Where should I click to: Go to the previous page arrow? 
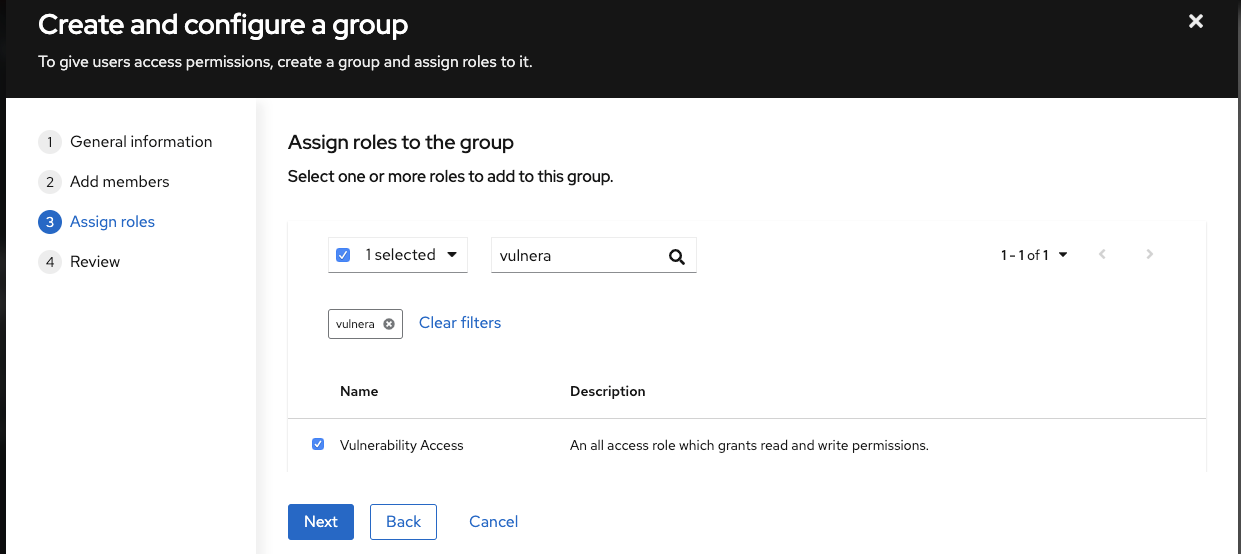(1102, 255)
